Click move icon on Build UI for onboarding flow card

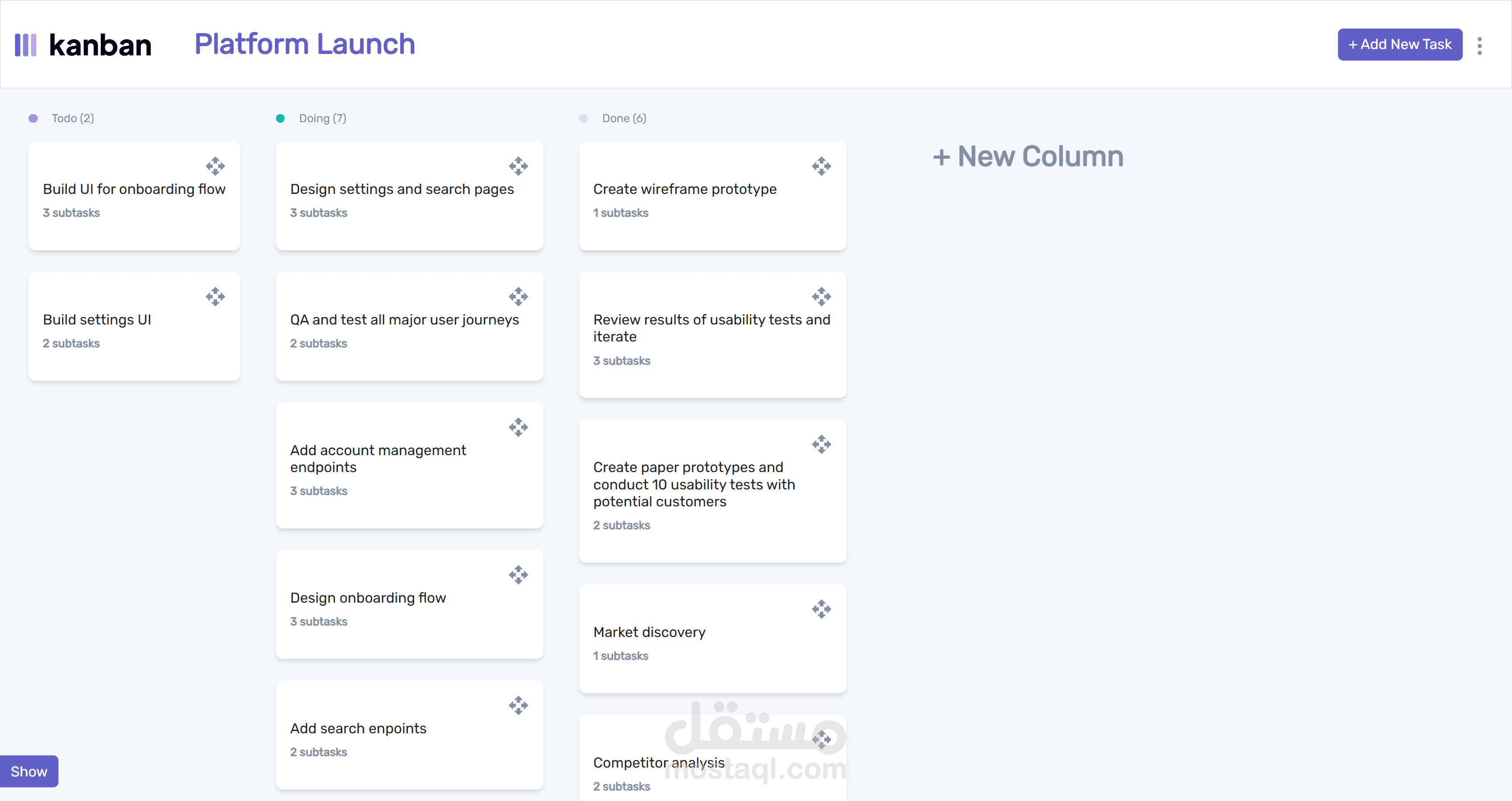pyautogui.click(x=215, y=166)
